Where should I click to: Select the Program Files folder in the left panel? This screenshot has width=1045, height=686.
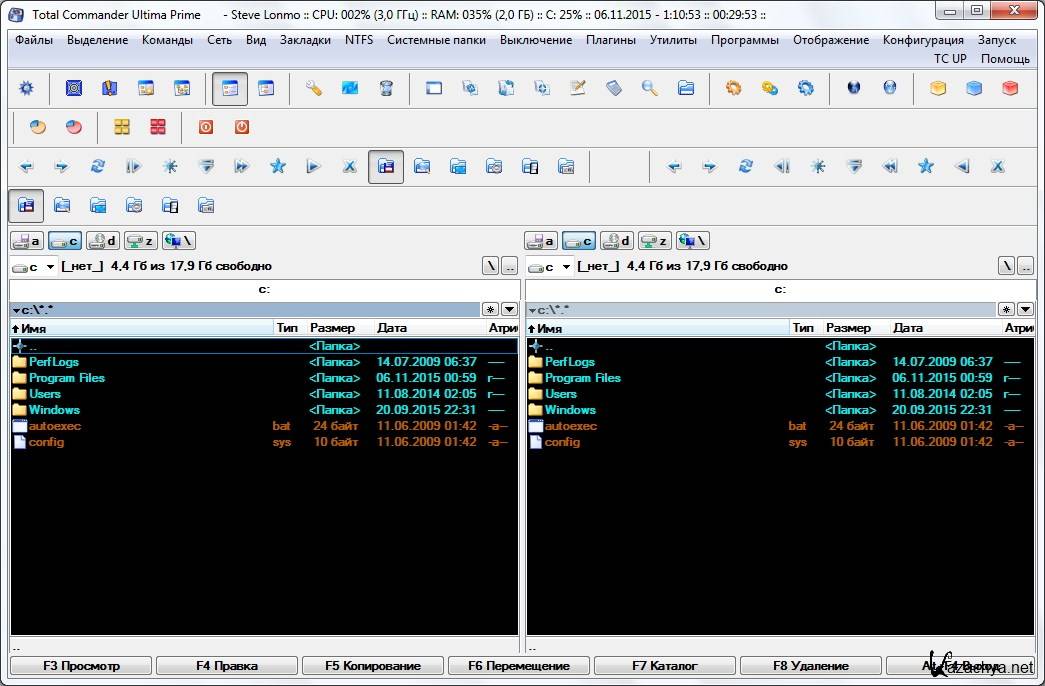(66, 378)
